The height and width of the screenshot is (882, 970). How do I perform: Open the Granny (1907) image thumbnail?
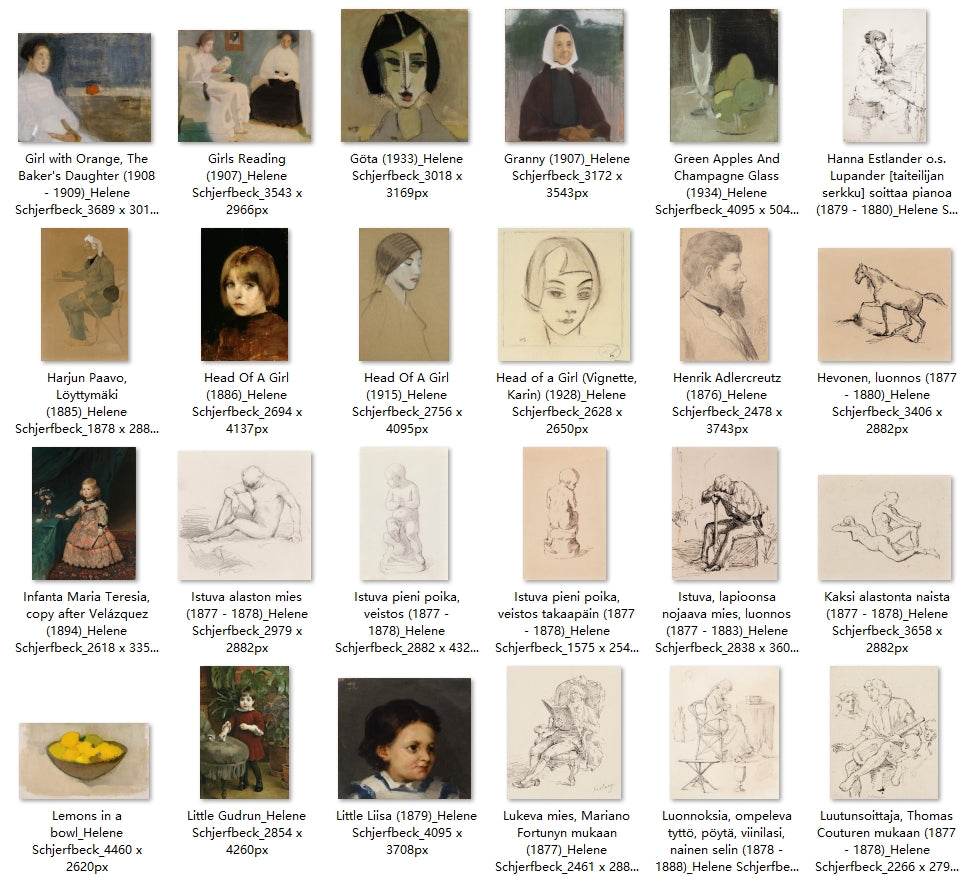pos(565,75)
